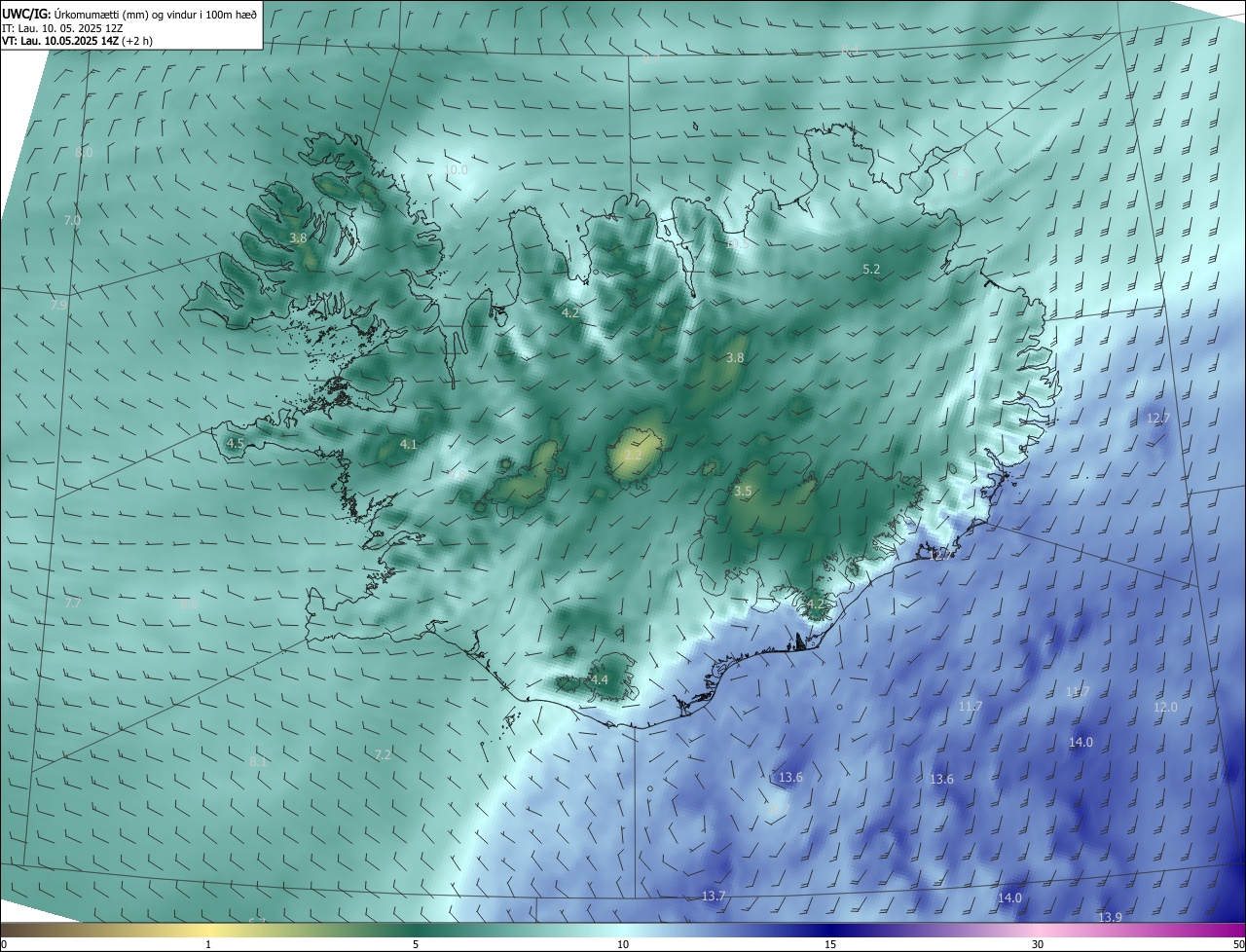Click the 3.8 value in the Westfjords

tap(298, 238)
